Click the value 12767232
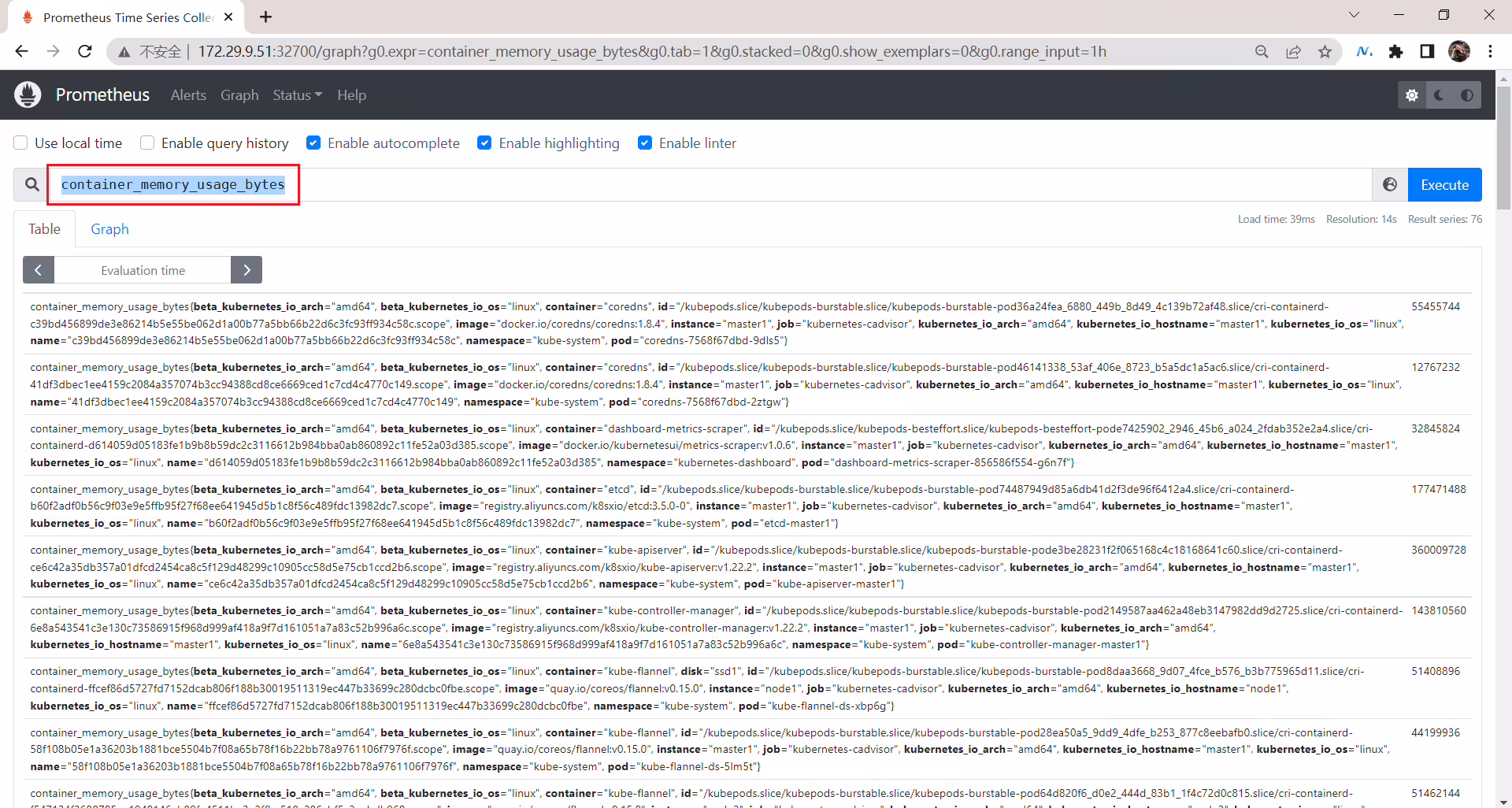The image size is (1512, 808). pyautogui.click(x=1436, y=367)
